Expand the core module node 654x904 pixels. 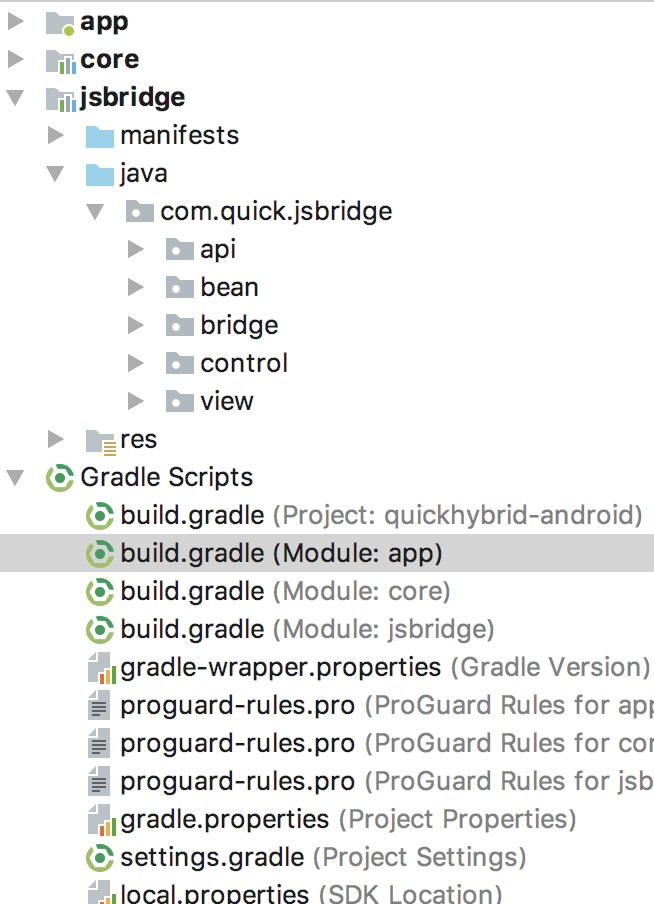pos(16,59)
